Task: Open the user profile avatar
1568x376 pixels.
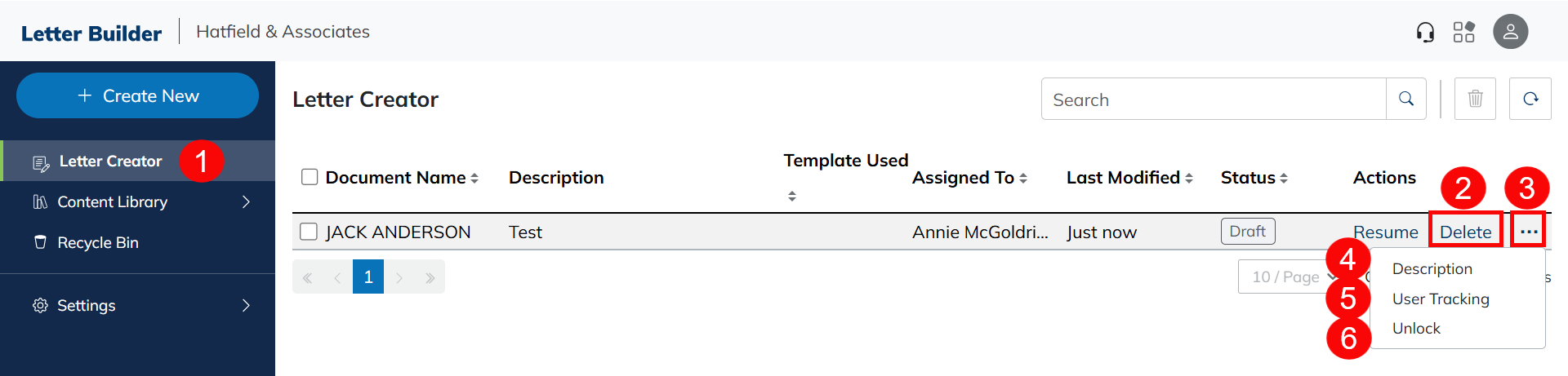Action: pyautogui.click(x=1510, y=32)
